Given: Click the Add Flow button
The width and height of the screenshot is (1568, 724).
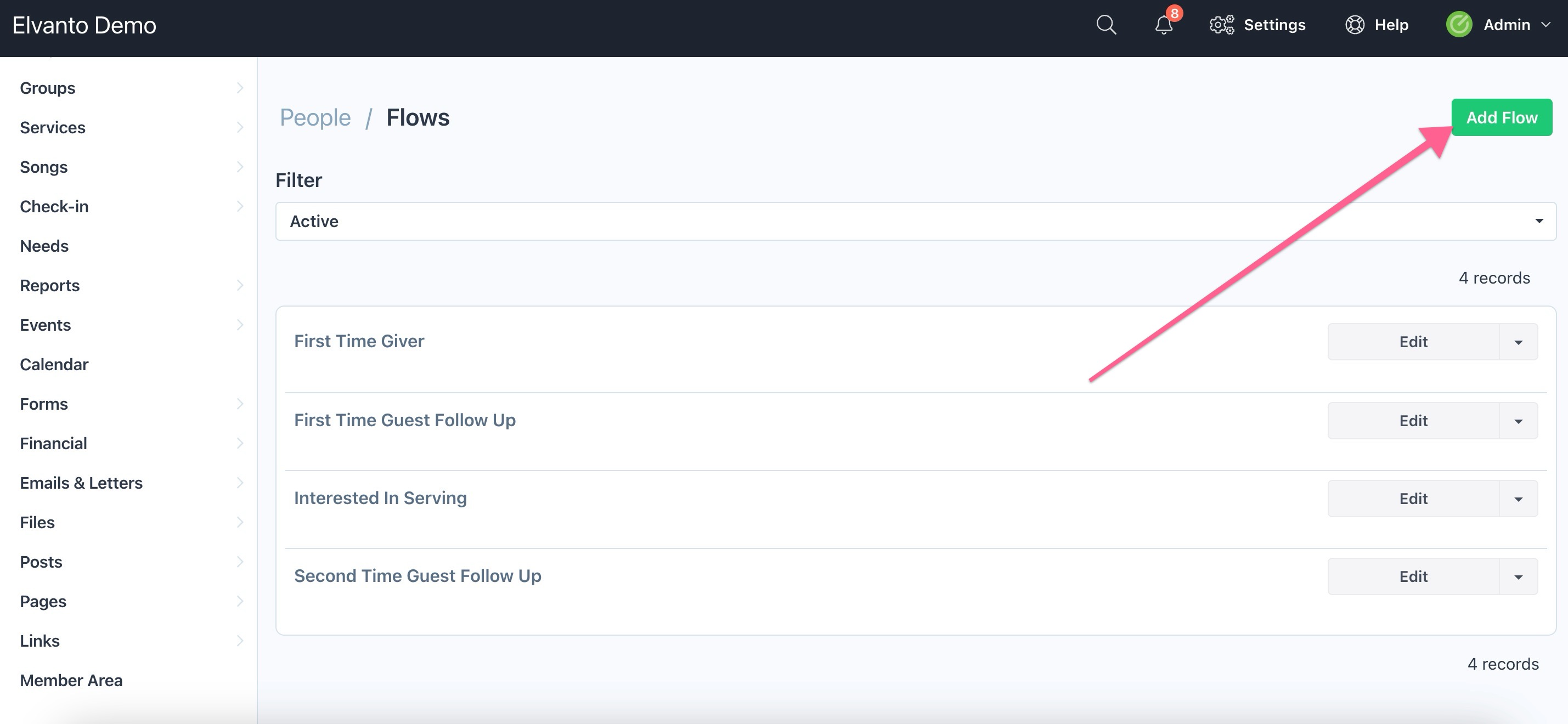Looking at the screenshot, I should (1501, 117).
